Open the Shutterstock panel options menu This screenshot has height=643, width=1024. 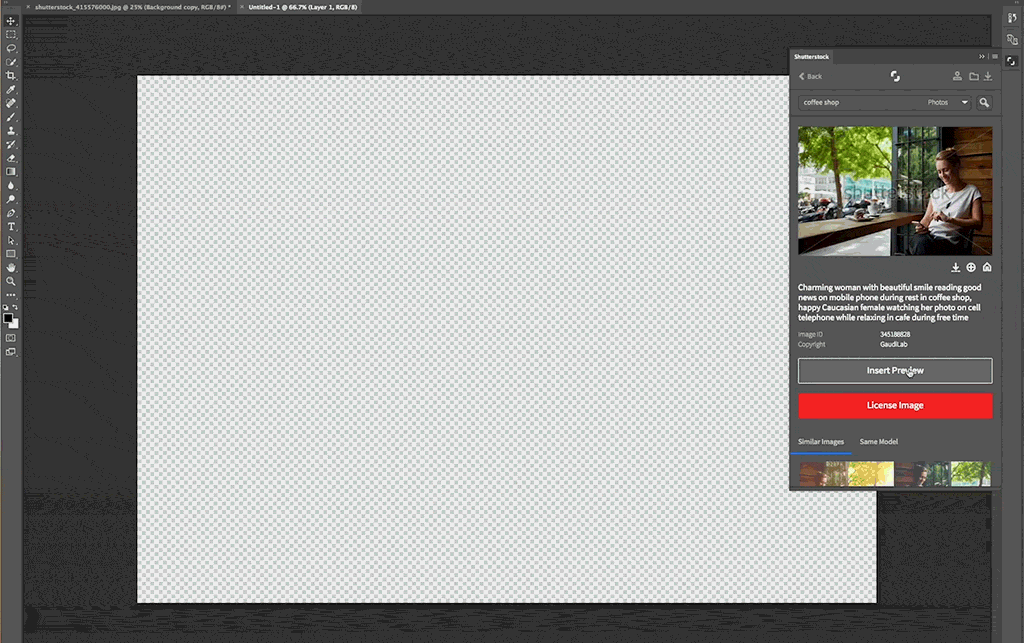(x=994, y=56)
